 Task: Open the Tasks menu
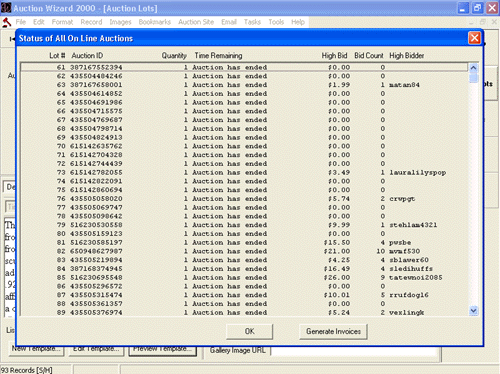click(x=252, y=22)
